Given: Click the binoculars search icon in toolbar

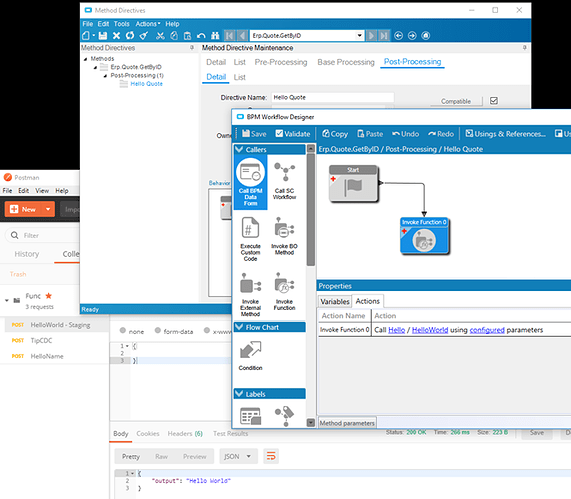Looking at the screenshot, I should click(215, 35).
